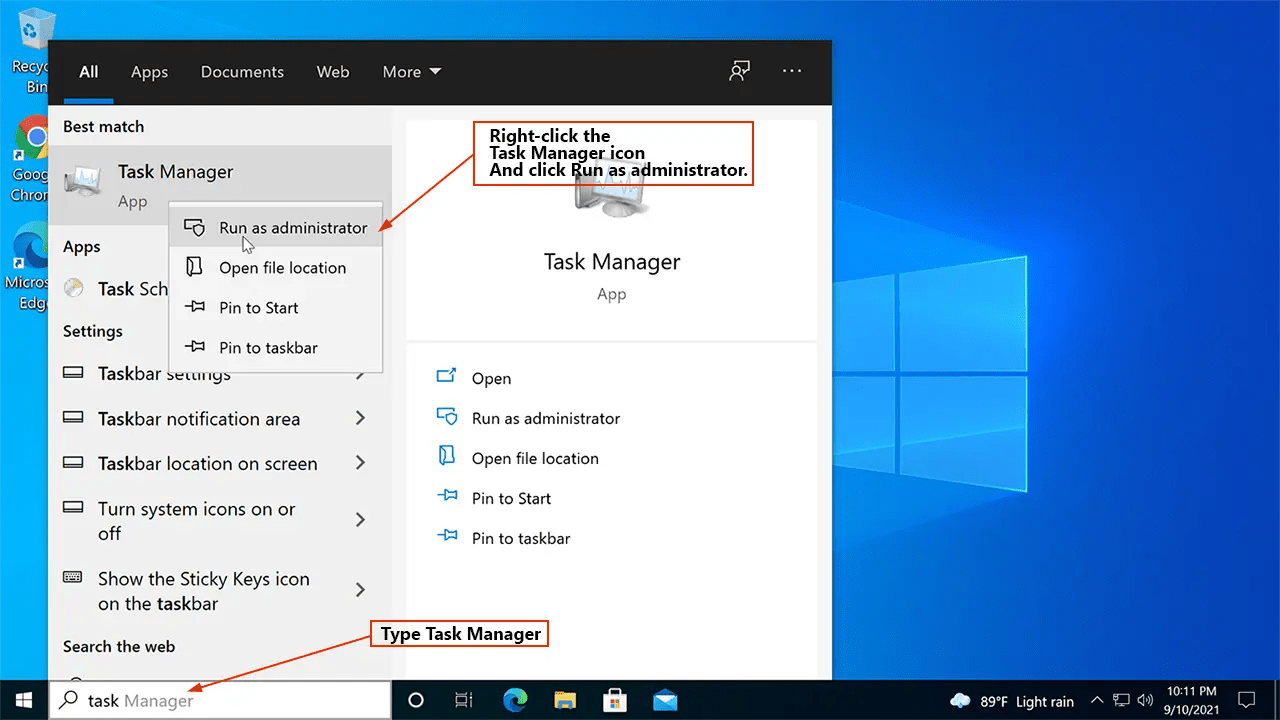Screen dimensions: 1280x720
Task: Expand the Turn system icons on or off chevron
Action: tap(360, 520)
